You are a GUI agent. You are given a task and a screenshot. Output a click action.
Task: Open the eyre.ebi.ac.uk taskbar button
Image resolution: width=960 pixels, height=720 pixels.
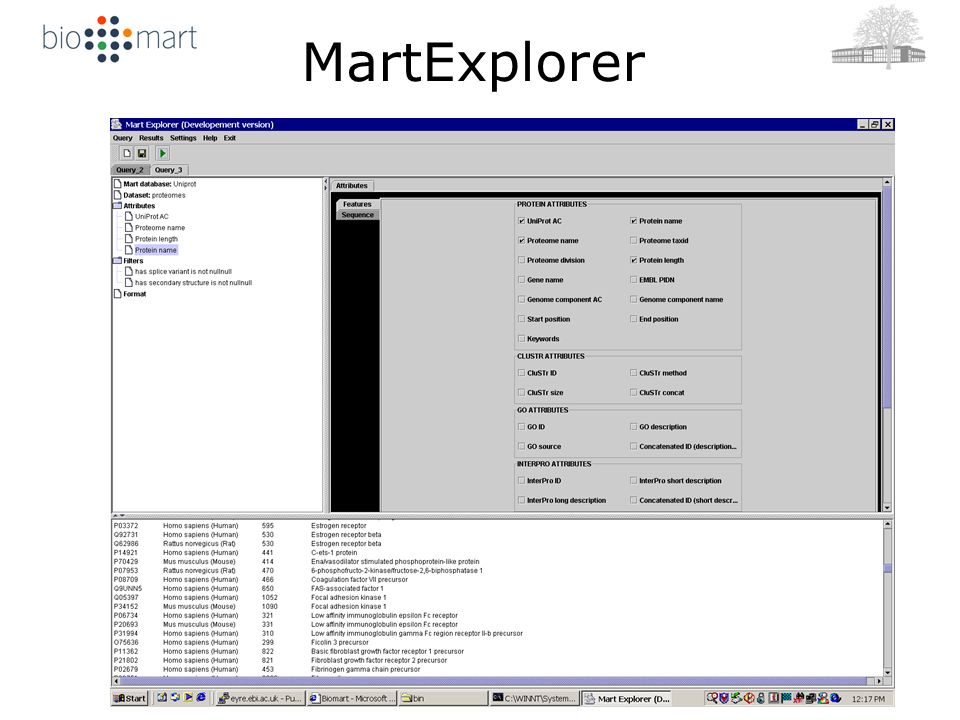[x=260, y=698]
